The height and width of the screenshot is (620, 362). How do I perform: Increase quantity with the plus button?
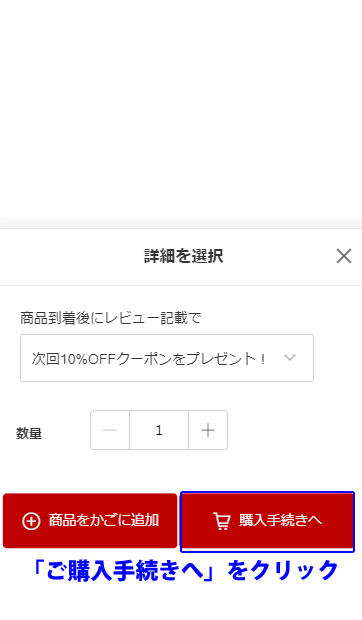[208, 430]
